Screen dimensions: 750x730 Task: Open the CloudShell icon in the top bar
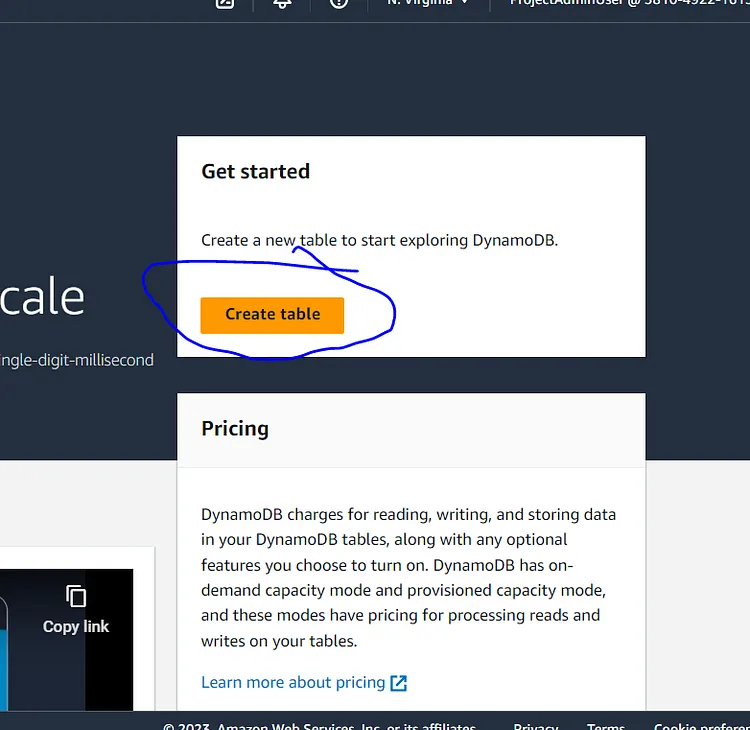coord(225,3)
